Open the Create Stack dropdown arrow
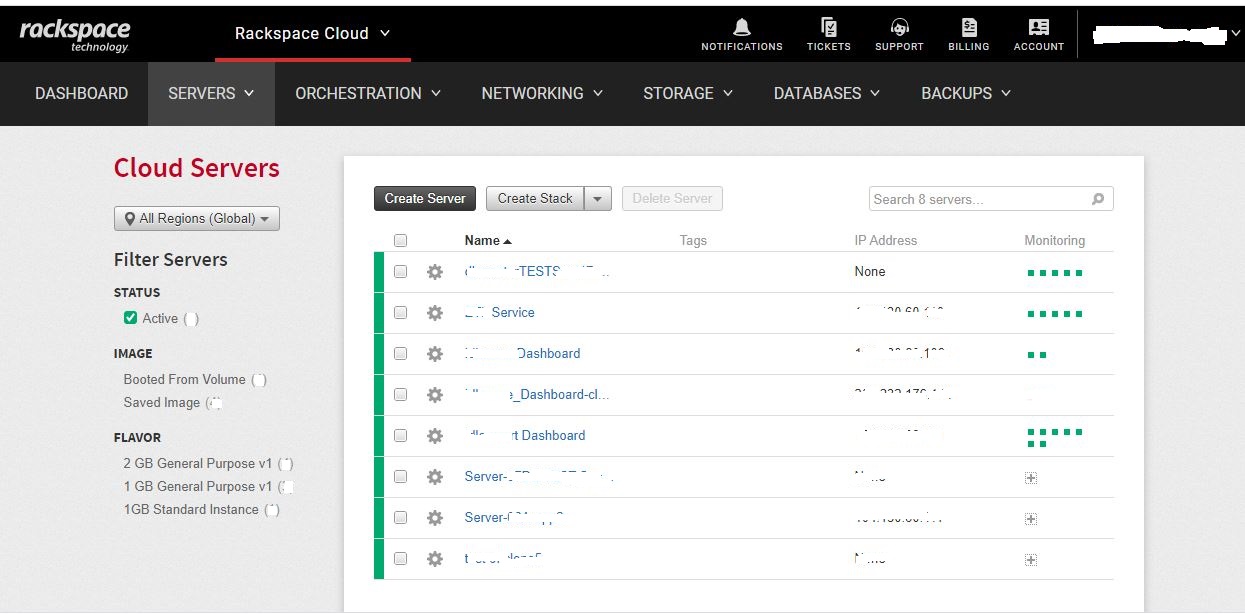 pos(597,199)
